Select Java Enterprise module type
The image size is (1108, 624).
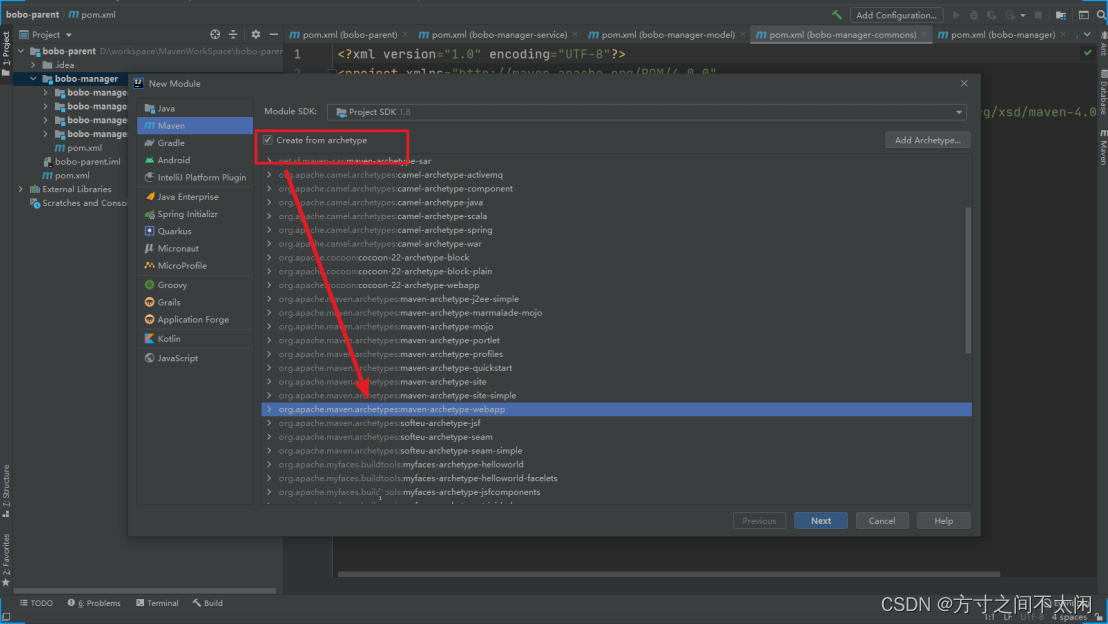click(x=195, y=197)
